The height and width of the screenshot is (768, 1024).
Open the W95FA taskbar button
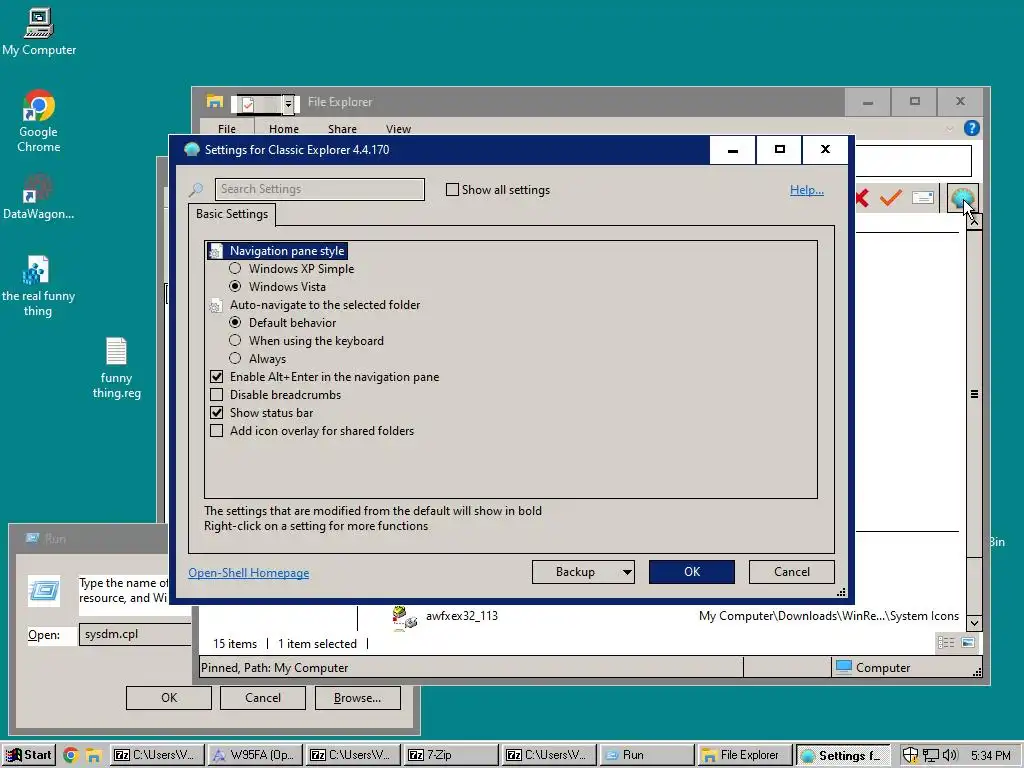click(x=255, y=755)
